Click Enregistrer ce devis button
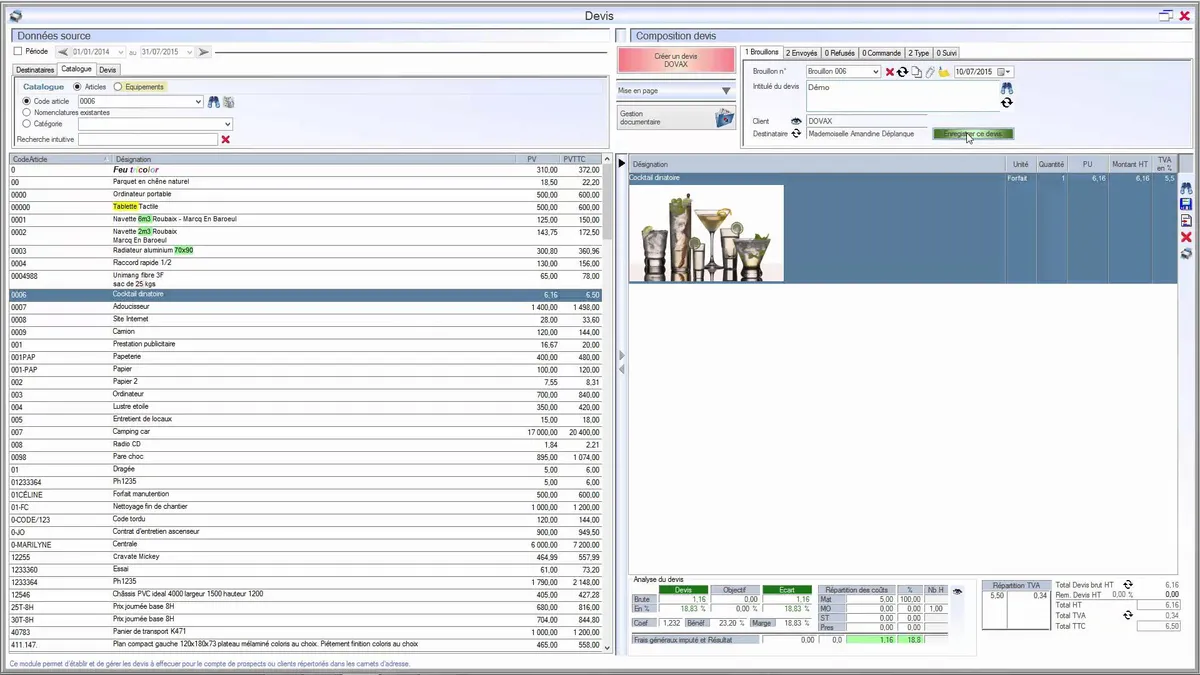 coord(973,134)
